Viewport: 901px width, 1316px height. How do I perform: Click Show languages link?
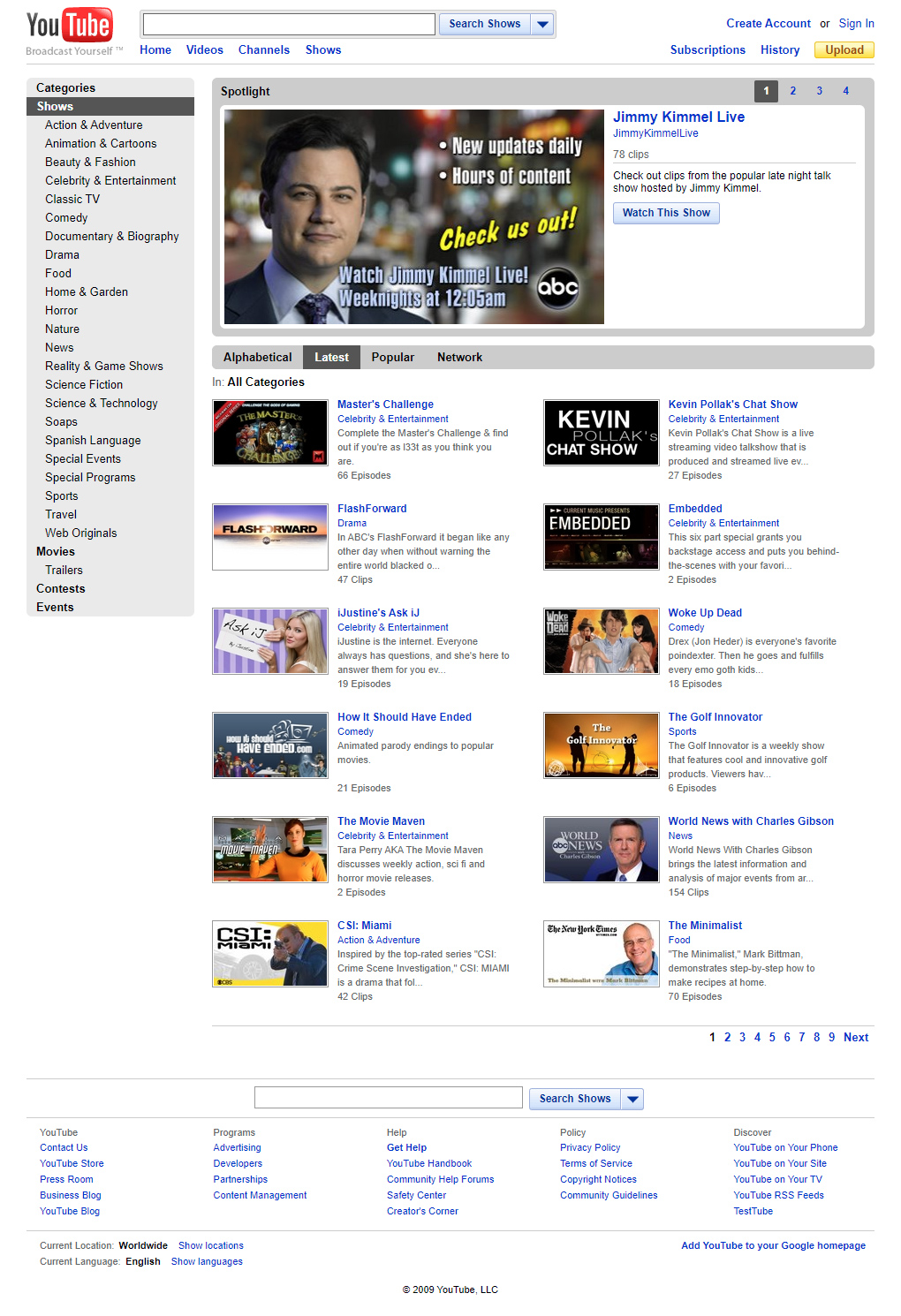point(207,1262)
